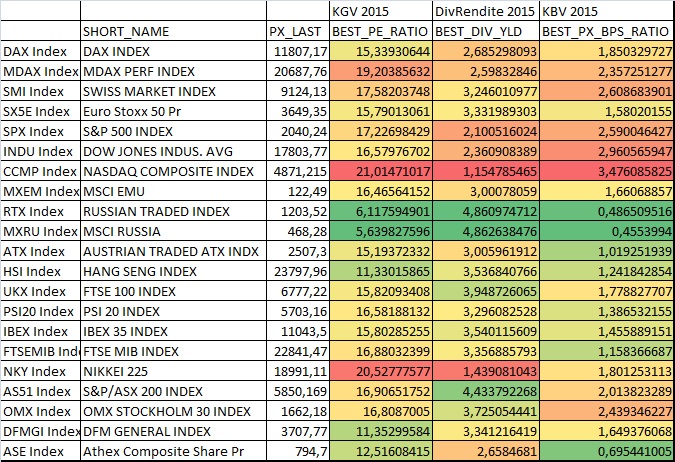The image size is (675, 462).
Task: Click the book ratio value 1,019251939
Action: (607, 251)
